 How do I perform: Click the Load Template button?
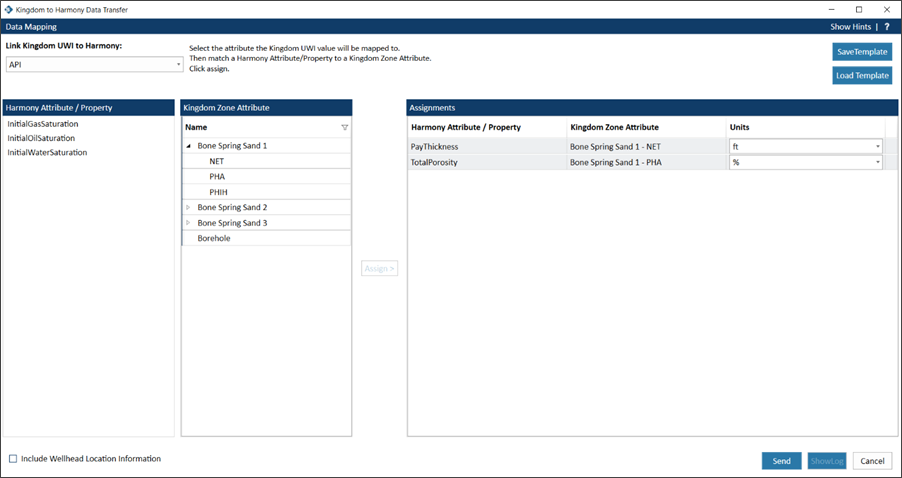tap(862, 76)
